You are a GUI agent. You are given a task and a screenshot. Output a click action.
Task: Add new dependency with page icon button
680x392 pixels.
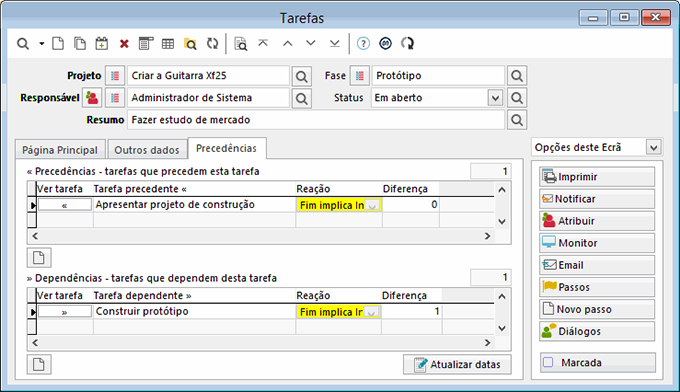pyautogui.click(x=39, y=364)
